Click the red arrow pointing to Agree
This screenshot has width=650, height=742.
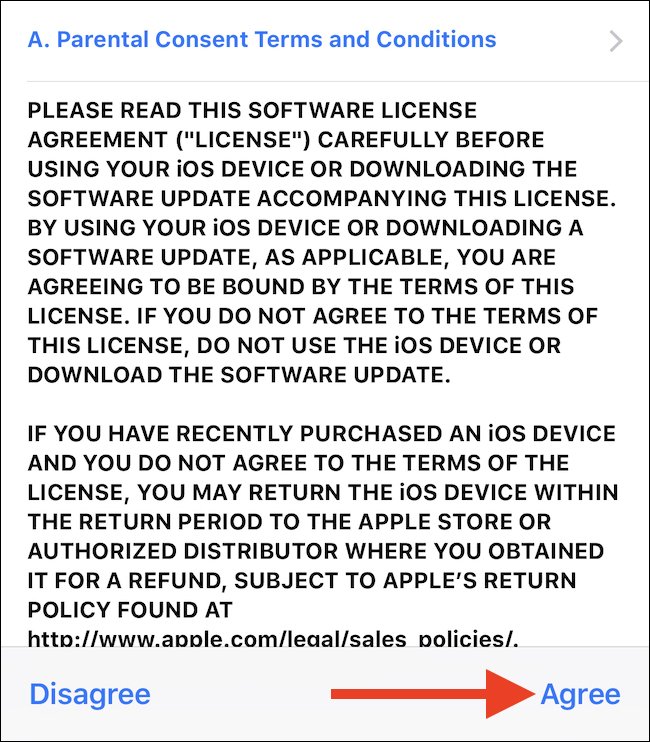click(x=433, y=694)
